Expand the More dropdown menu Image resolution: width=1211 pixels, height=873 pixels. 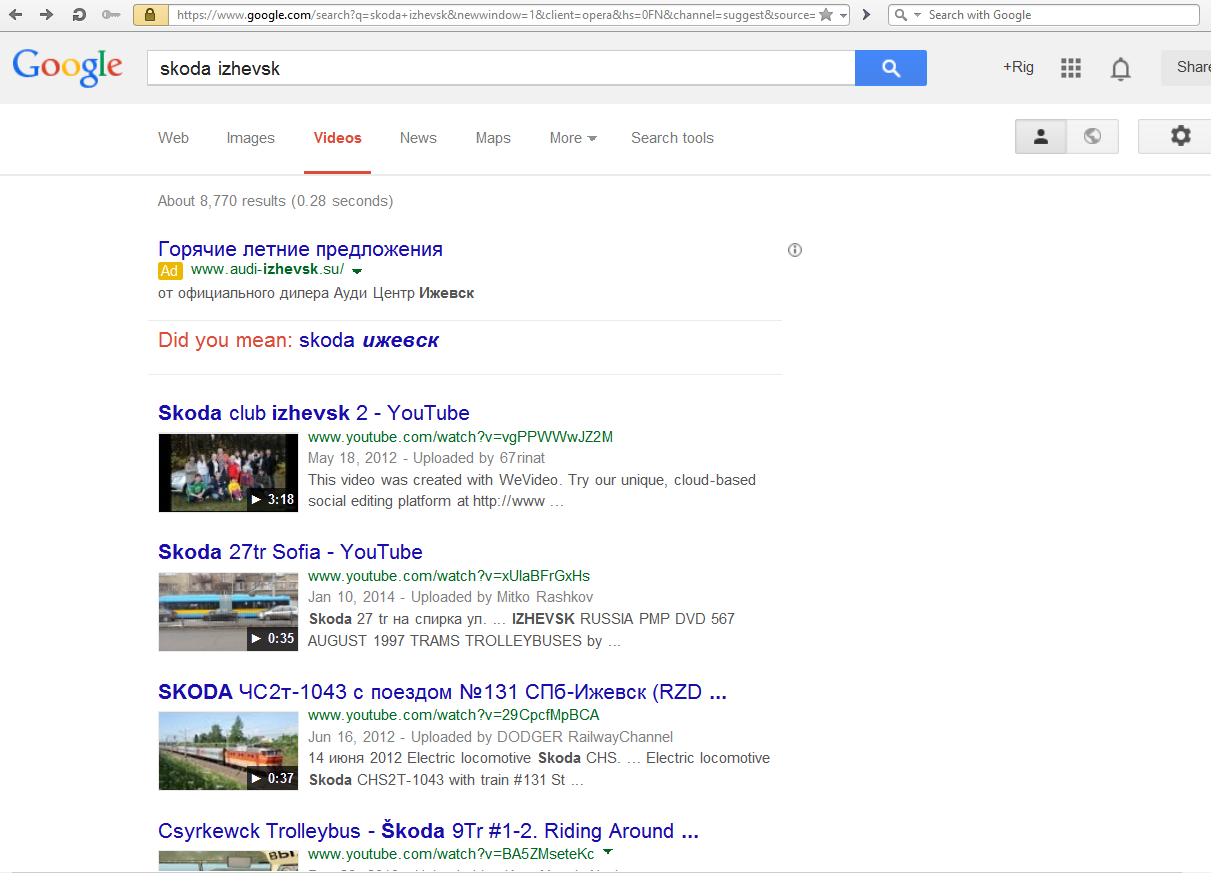point(573,138)
